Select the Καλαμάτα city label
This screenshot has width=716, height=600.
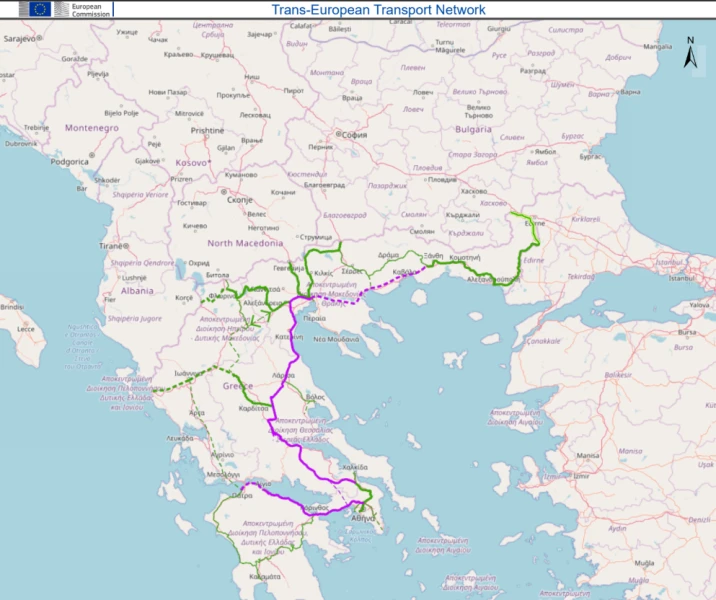(x=265, y=577)
